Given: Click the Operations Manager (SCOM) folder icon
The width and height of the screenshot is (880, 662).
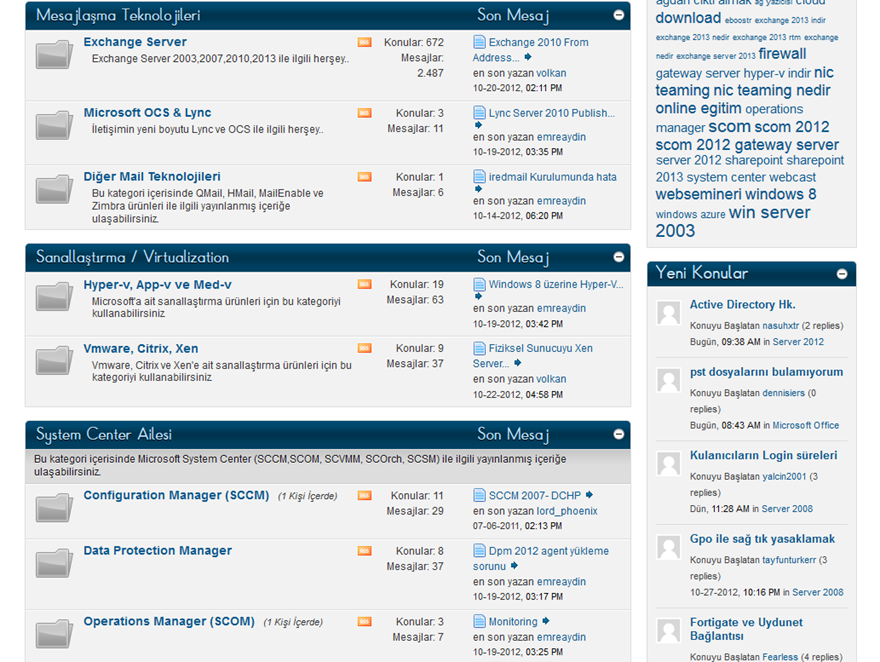Looking at the screenshot, I should pos(54,634).
